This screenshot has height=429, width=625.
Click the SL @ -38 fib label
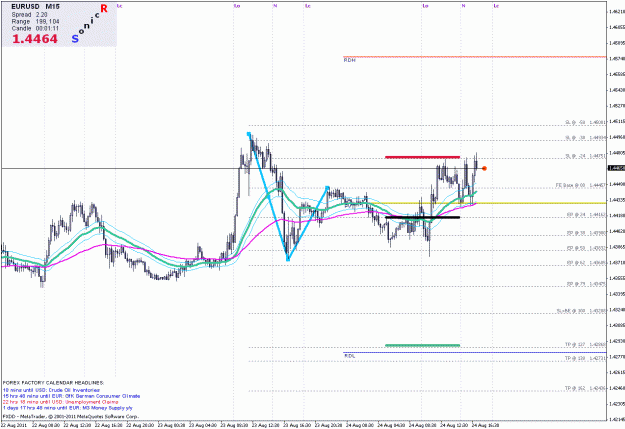pyautogui.click(x=586, y=138)
